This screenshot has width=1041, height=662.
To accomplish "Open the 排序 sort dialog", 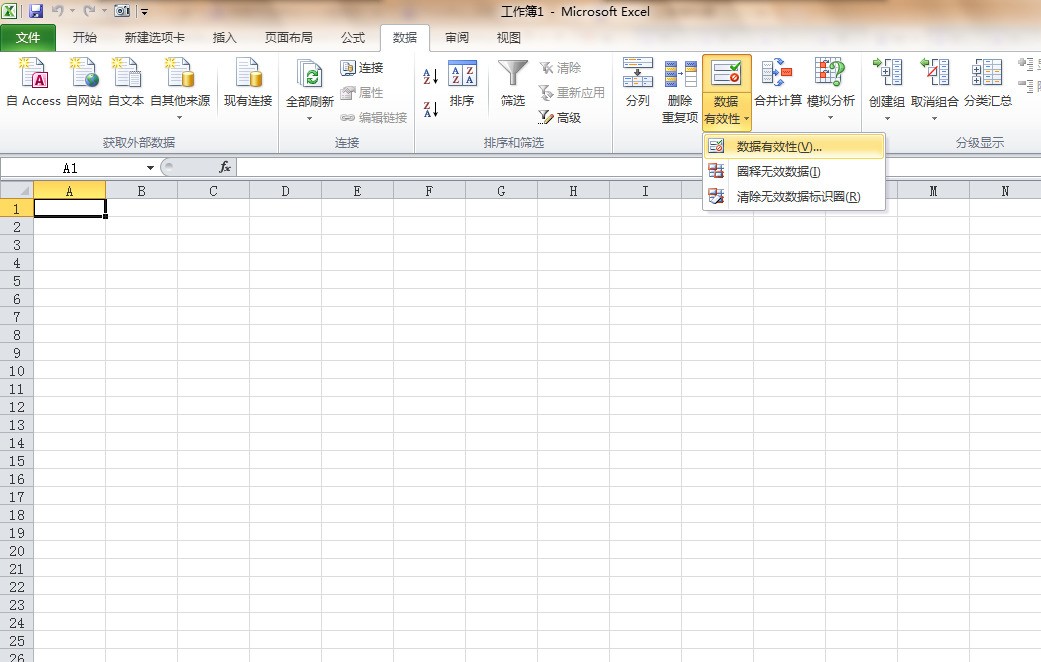I will pos(462,83).
